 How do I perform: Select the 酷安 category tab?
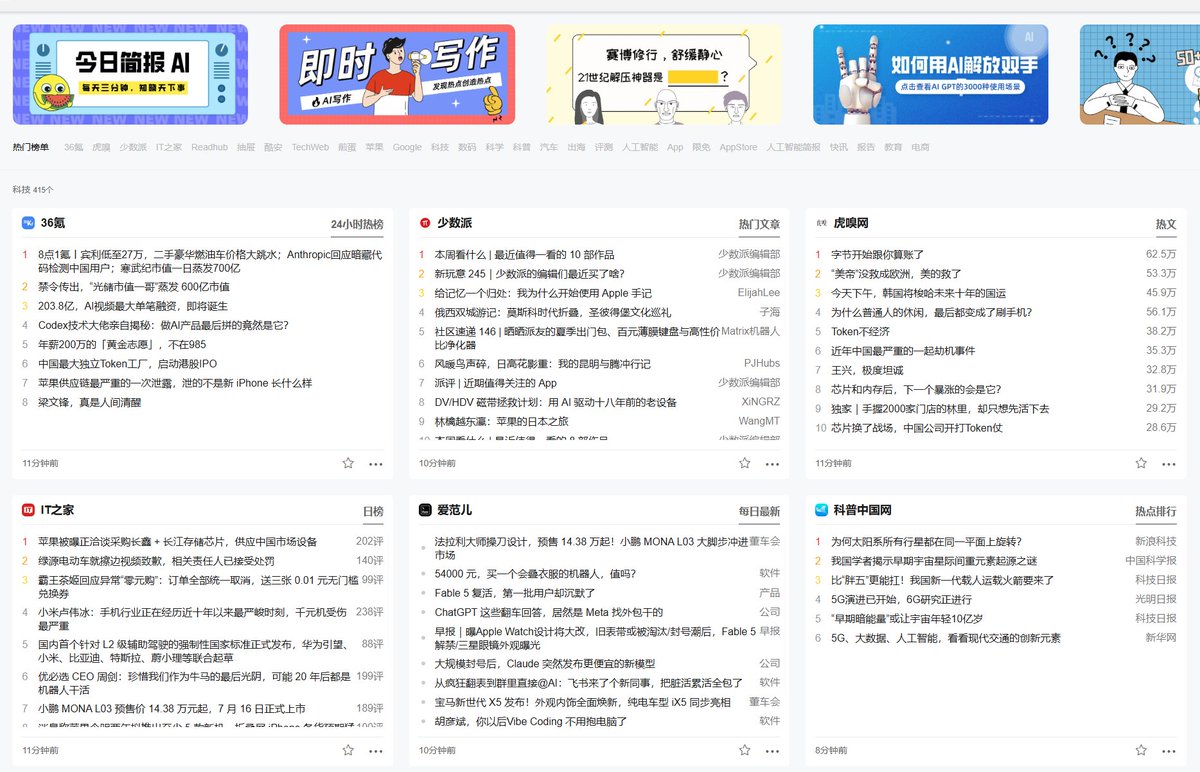click(x=273, y=147)
